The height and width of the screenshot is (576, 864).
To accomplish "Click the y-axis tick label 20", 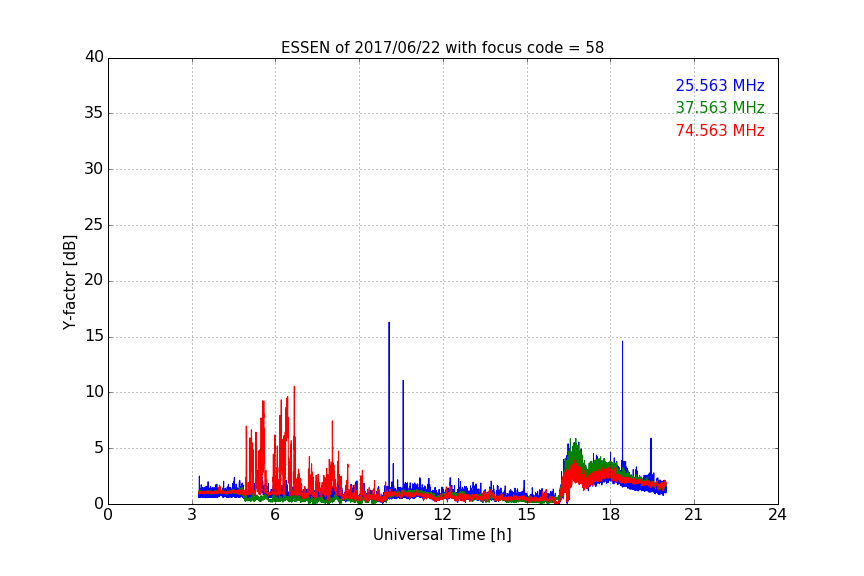I will (x=94, y=280).
